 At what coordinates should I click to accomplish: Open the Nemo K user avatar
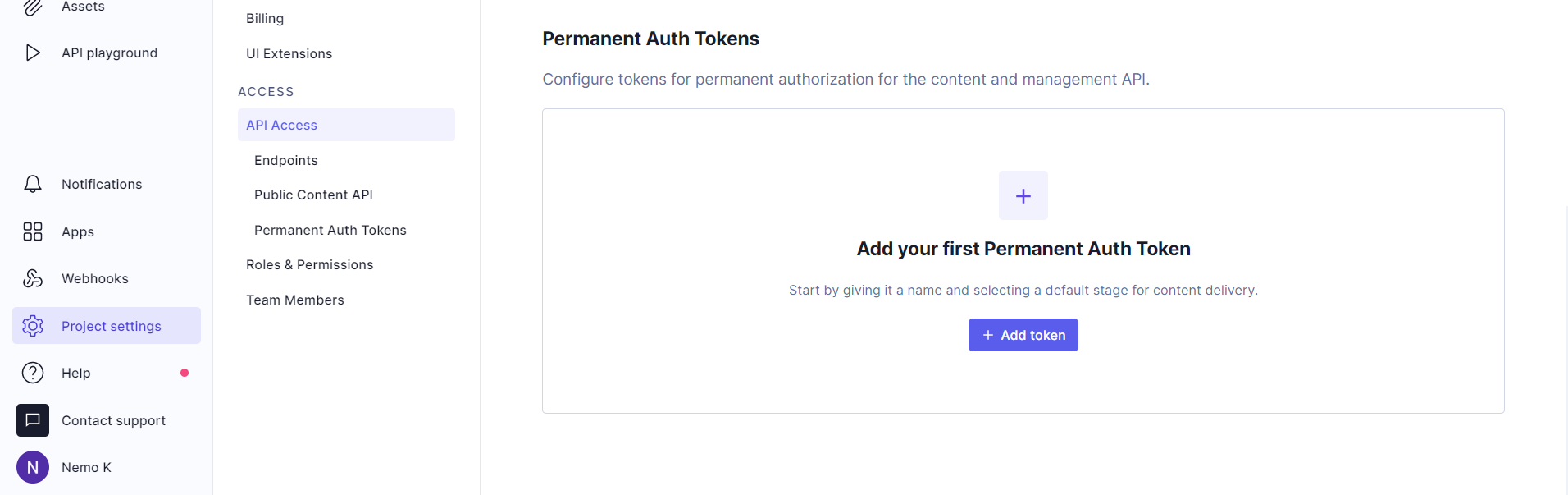[33, 467]
